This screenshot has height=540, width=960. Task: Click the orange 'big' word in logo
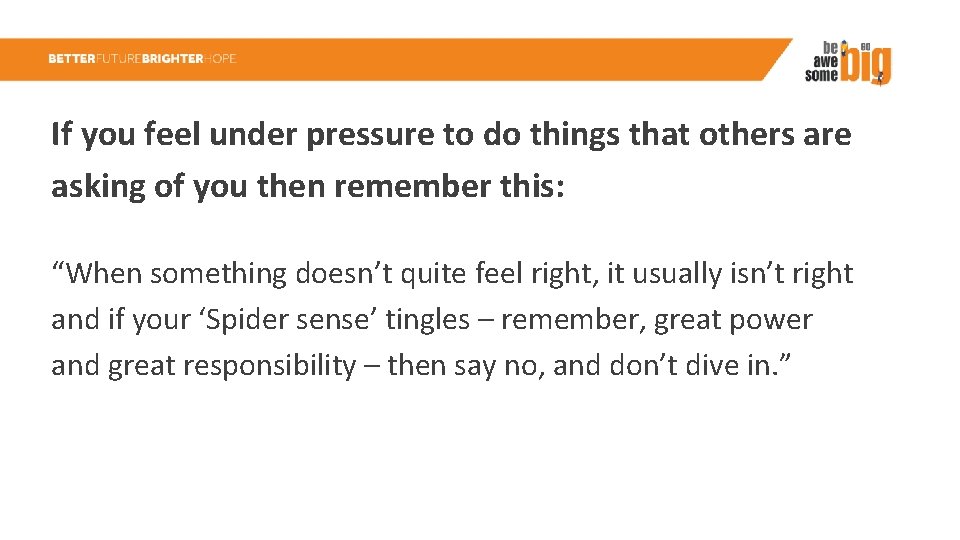click(866, 66)
